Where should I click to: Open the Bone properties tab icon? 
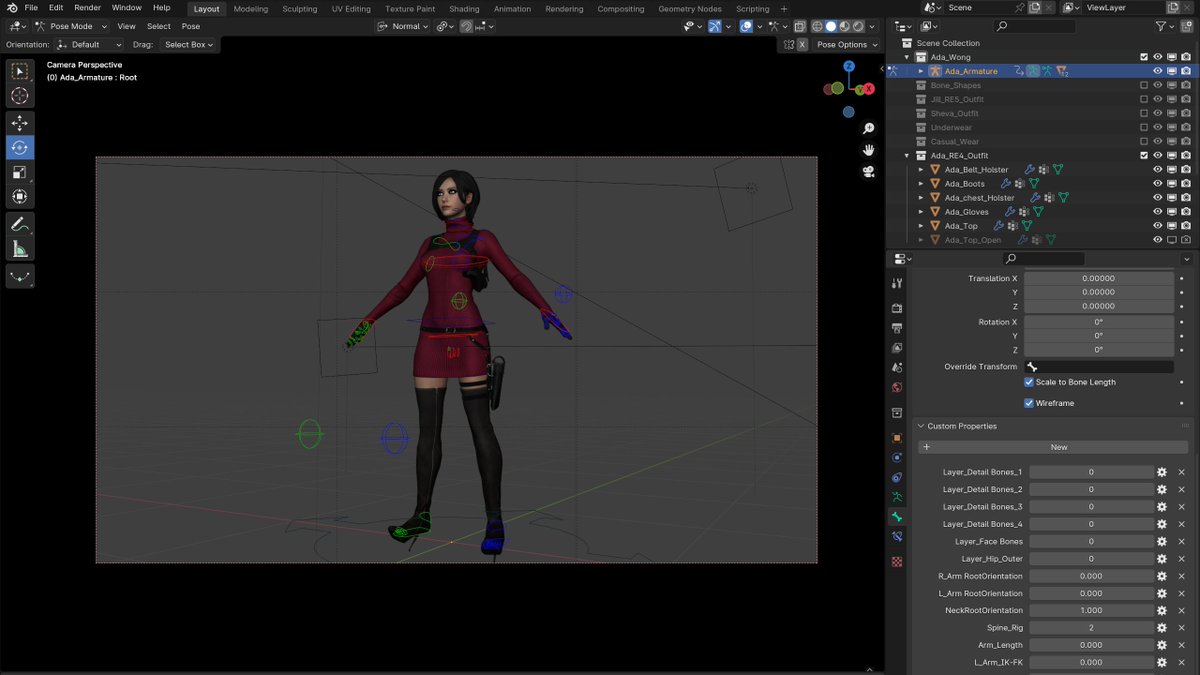pyautogui.click(x=897, y=517)
